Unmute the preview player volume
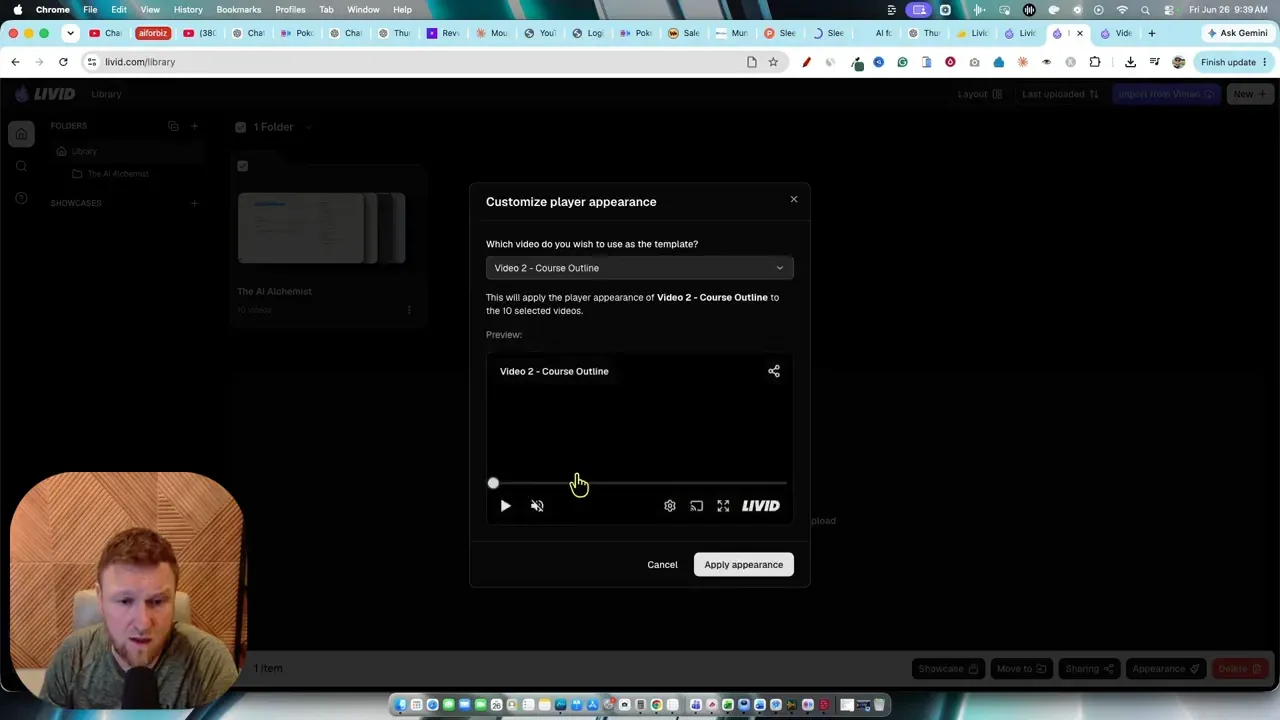 click(x=537, y=506)
